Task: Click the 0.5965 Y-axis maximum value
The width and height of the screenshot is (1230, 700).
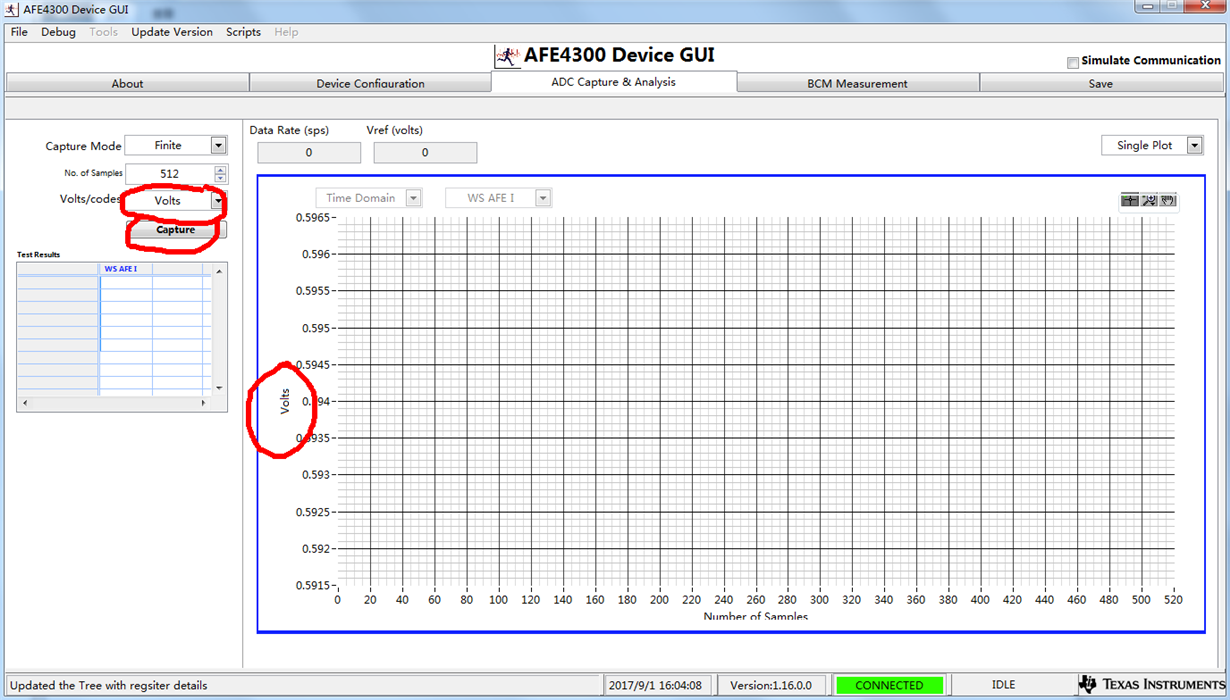Action: pos(313,217)
